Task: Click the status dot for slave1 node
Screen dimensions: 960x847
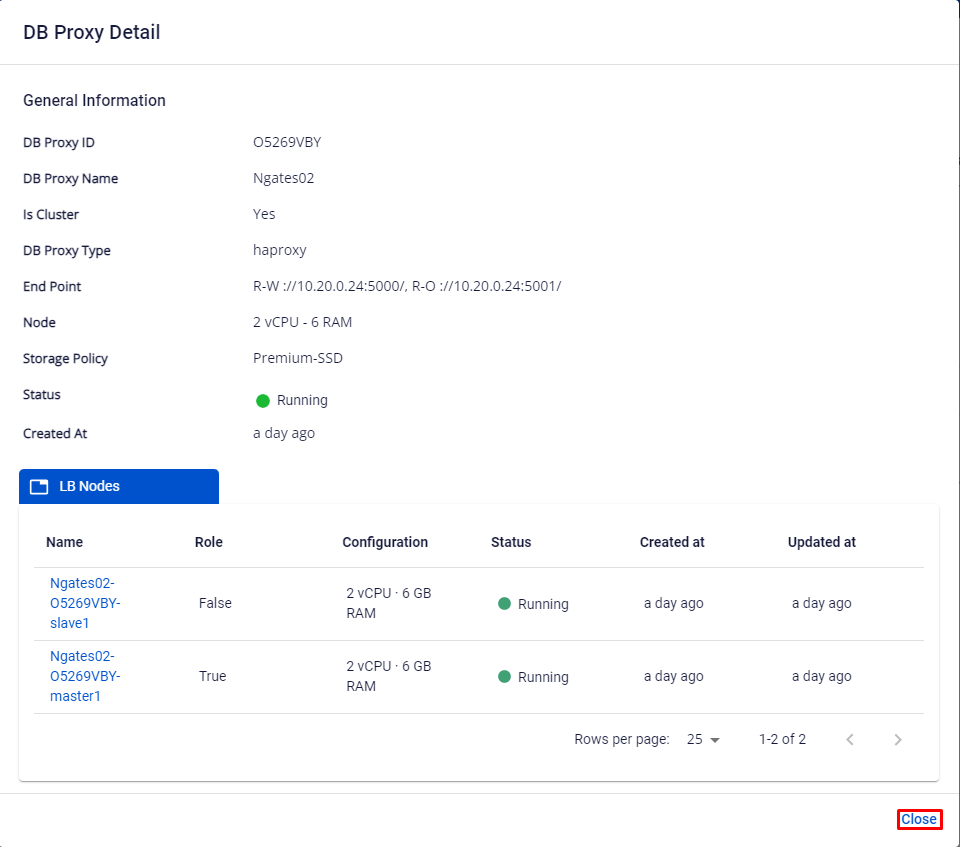Action: click(x=505, y=604)
